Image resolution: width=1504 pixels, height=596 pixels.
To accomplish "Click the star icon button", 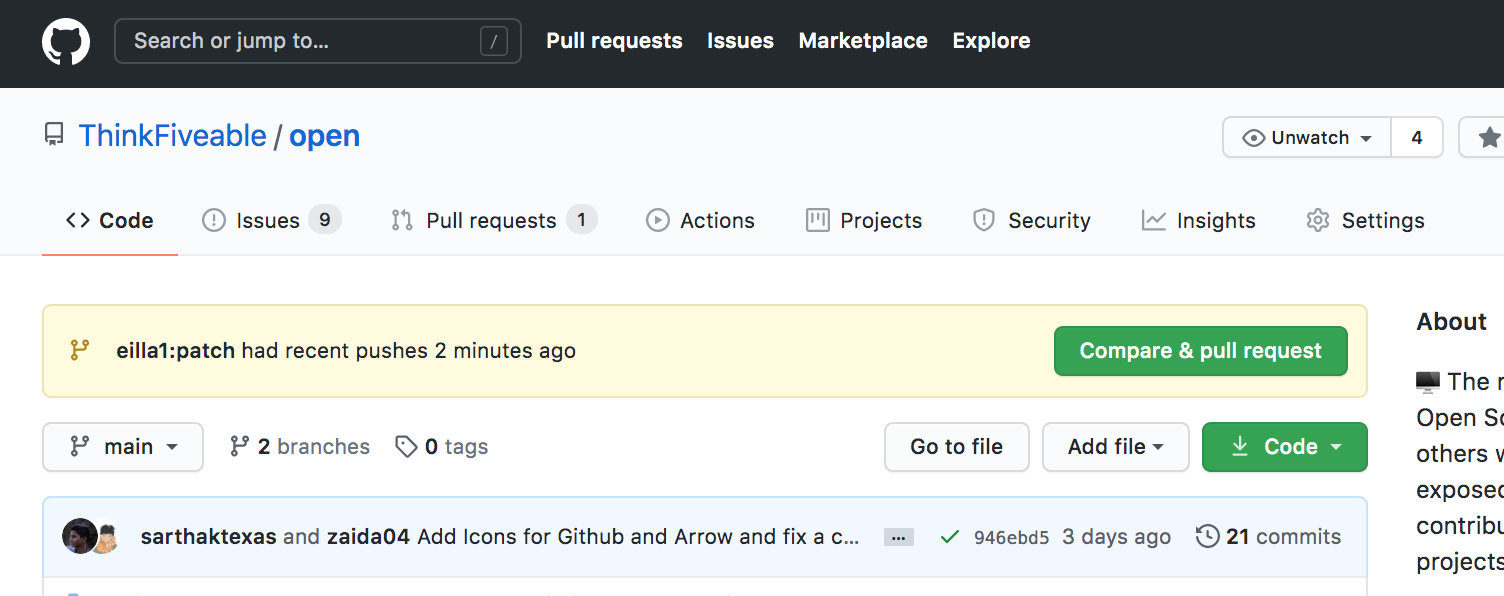I will [1488, 138].
